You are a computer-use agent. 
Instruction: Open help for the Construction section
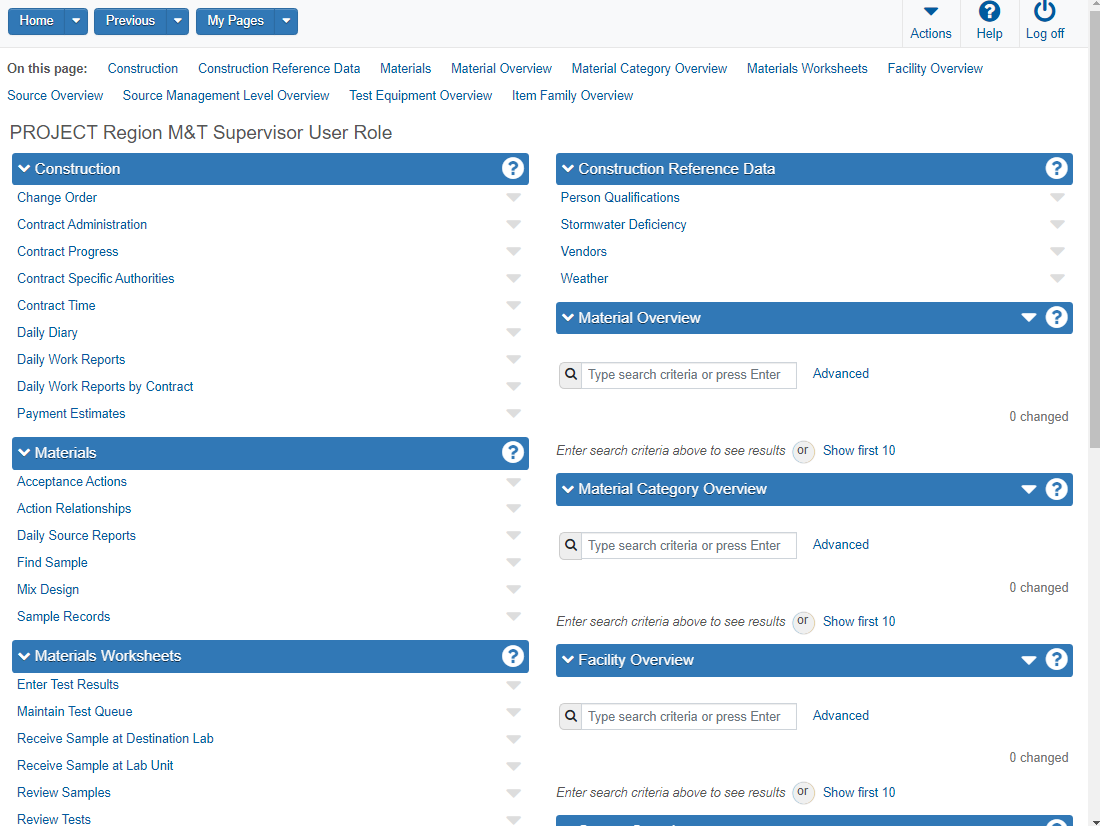pos(513,168)
